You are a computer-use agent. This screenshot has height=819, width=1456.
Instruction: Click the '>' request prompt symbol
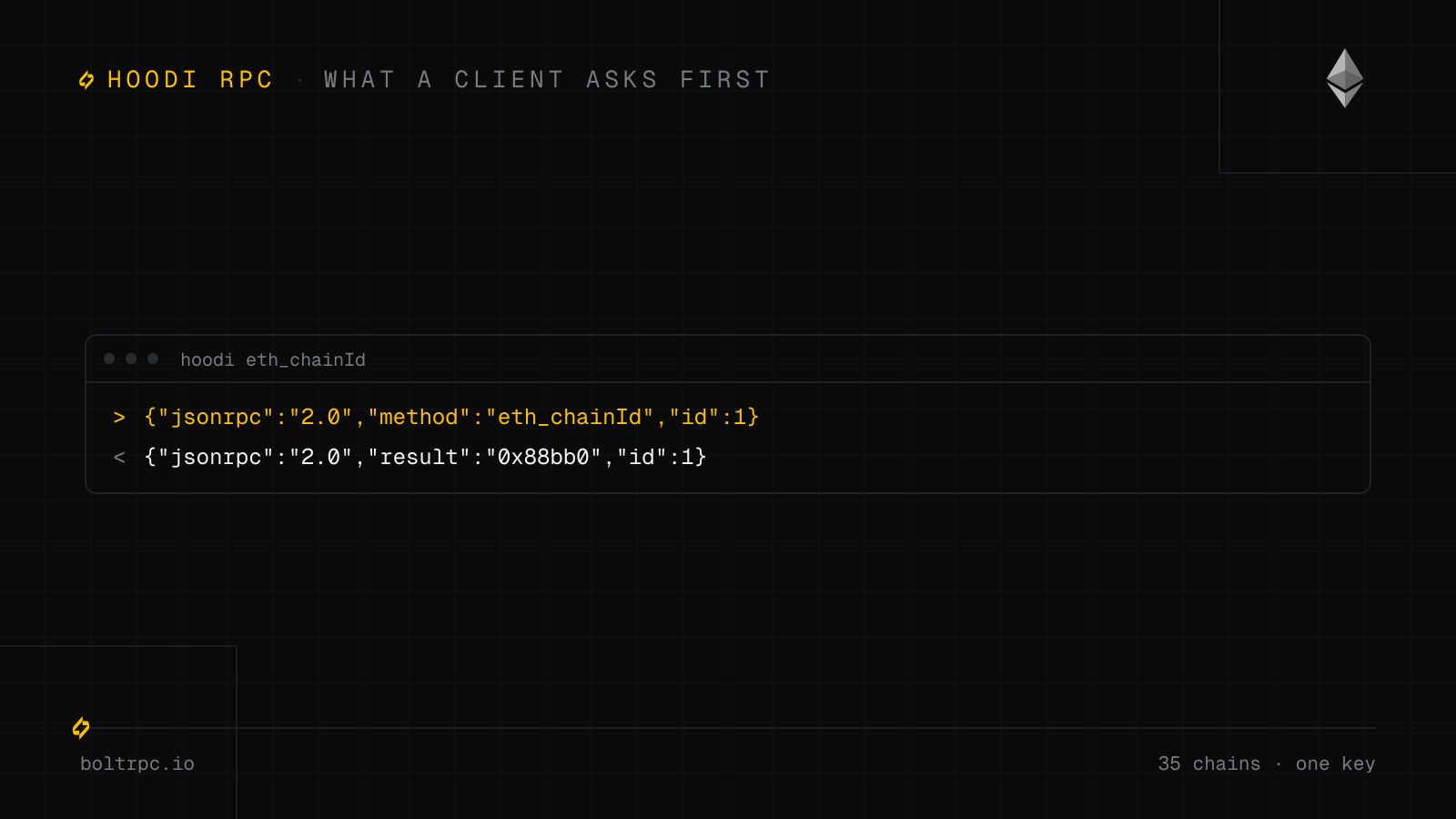click(x=119, y=417)
